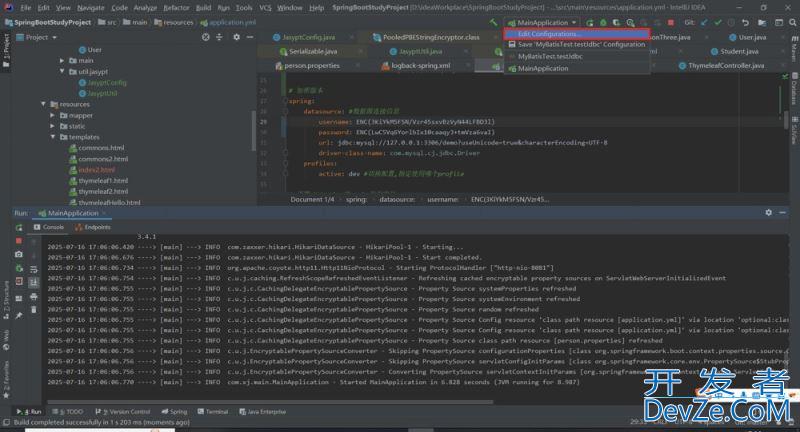Click Run with Coverage icon in toolbar
Viewport: 800px width, 432px height.
pos(616,22)
